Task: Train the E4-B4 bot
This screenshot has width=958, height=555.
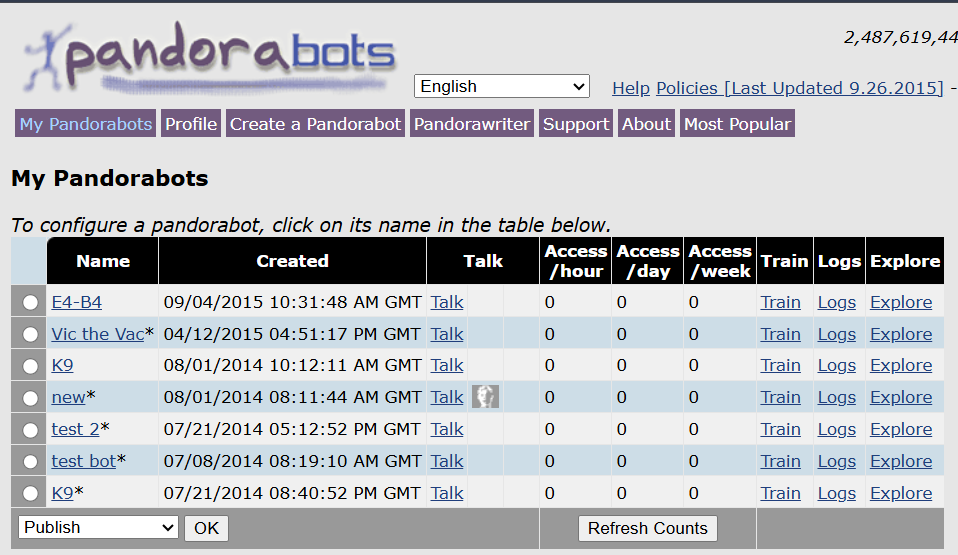Action: 780,302
